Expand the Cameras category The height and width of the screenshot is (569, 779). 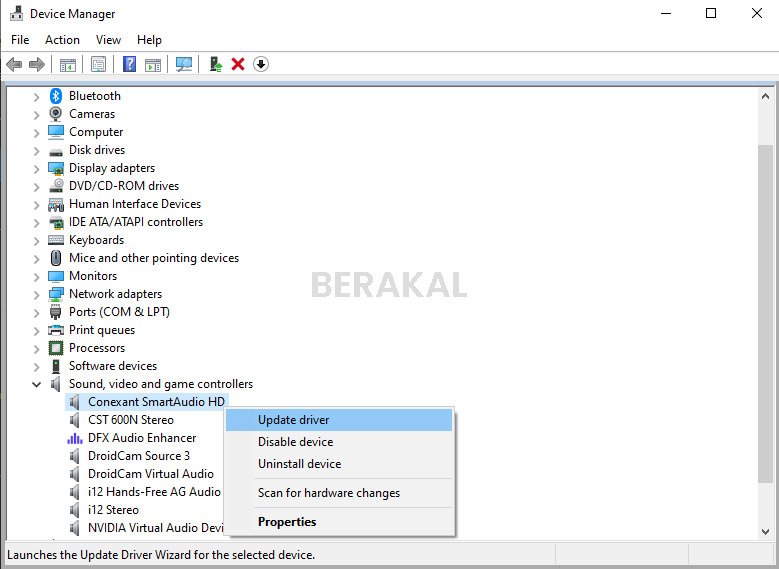[x=36, y=115]
